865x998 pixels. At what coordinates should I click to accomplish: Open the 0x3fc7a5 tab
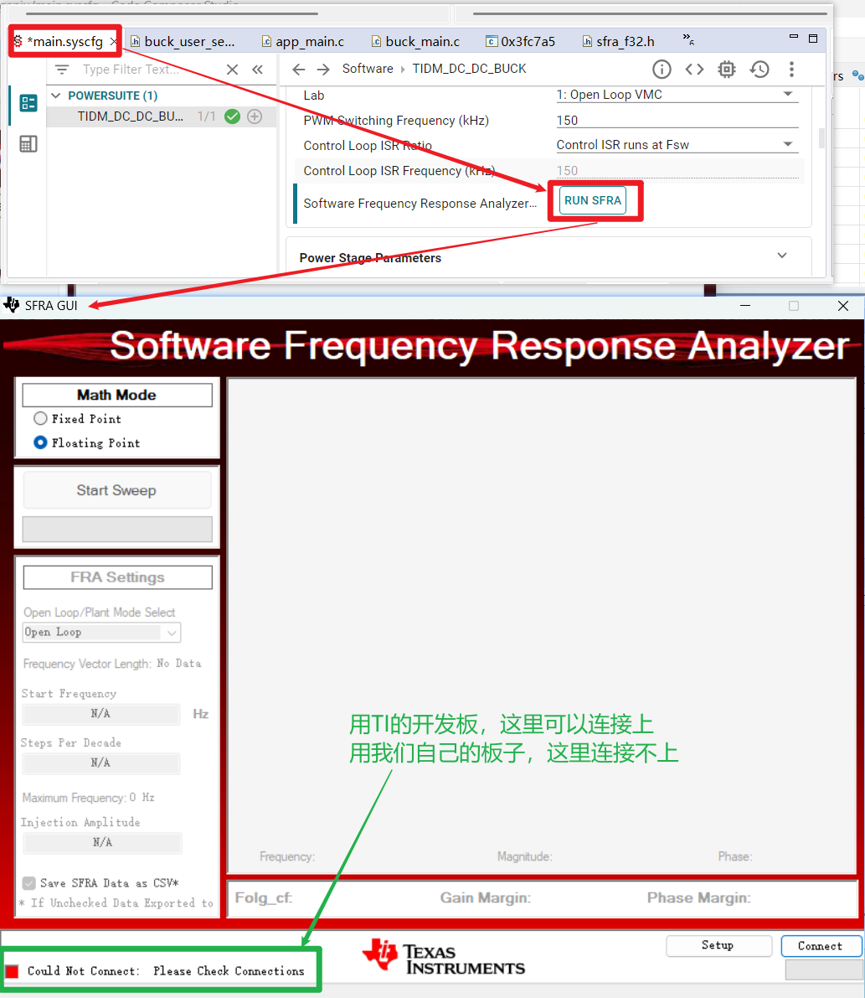[x=520, y=42]
